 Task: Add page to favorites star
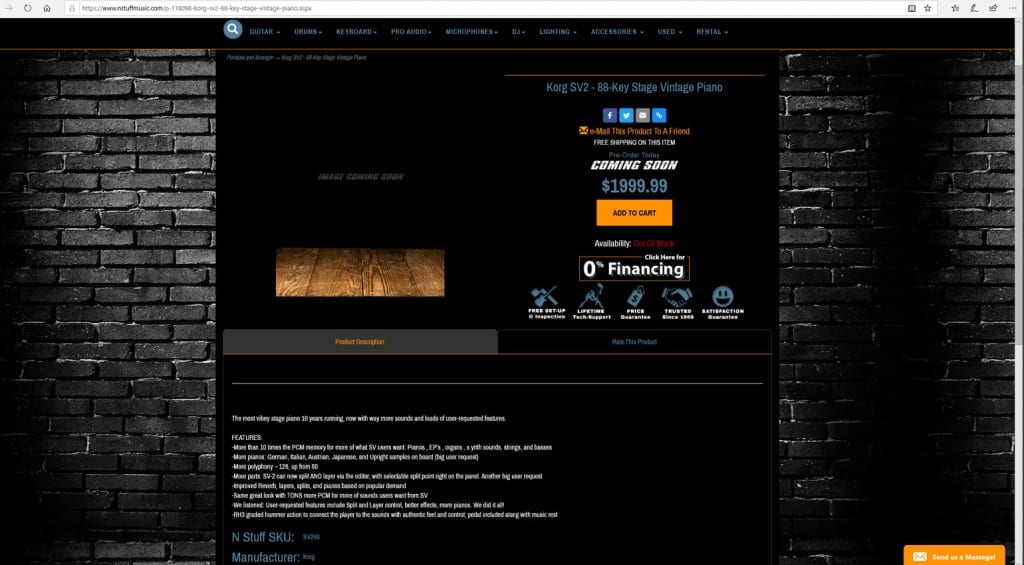(927, 8)
